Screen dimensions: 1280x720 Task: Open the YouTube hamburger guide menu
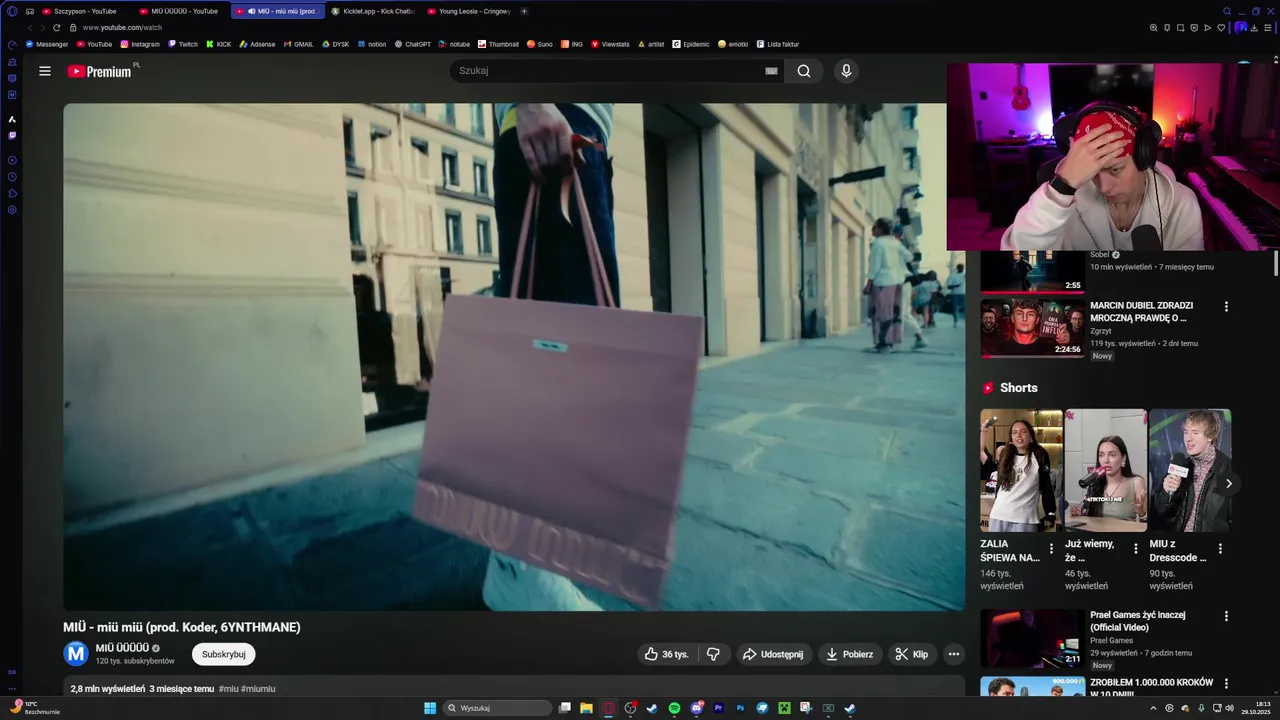pyautogui.click(x=45, y=71)
